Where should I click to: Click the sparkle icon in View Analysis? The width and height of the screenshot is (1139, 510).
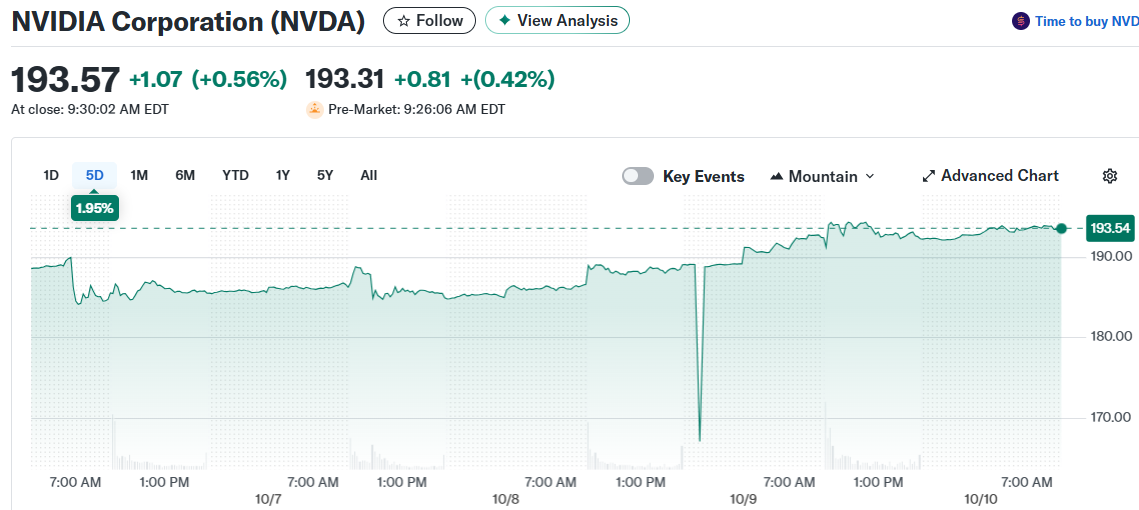click(504, 21)
